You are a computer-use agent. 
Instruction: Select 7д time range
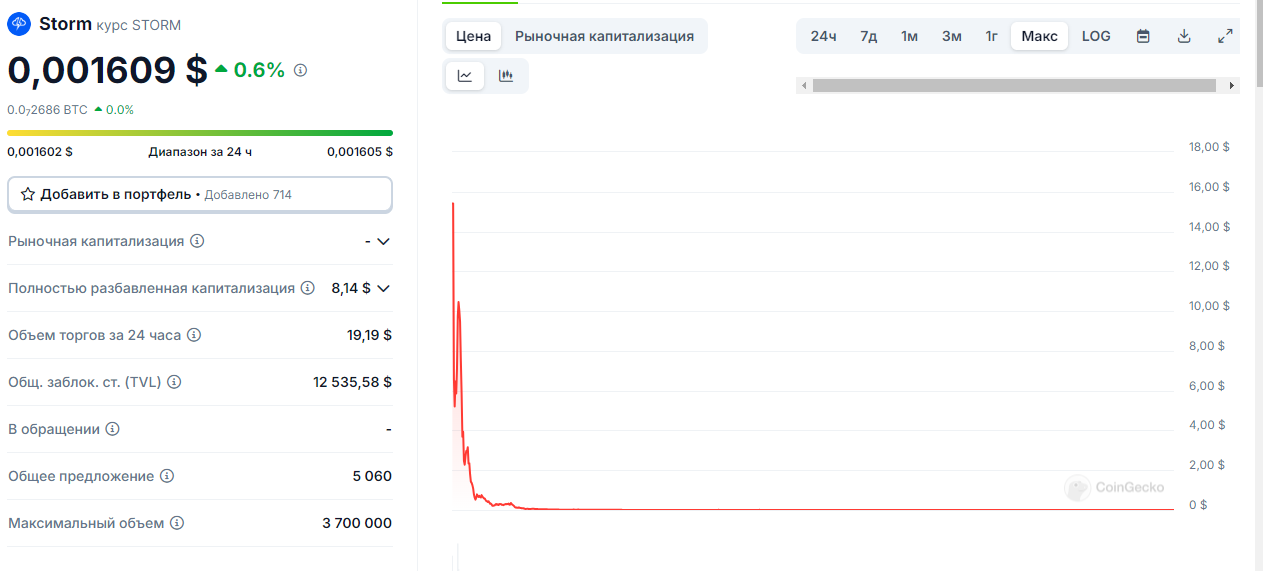tap(869, 36)
